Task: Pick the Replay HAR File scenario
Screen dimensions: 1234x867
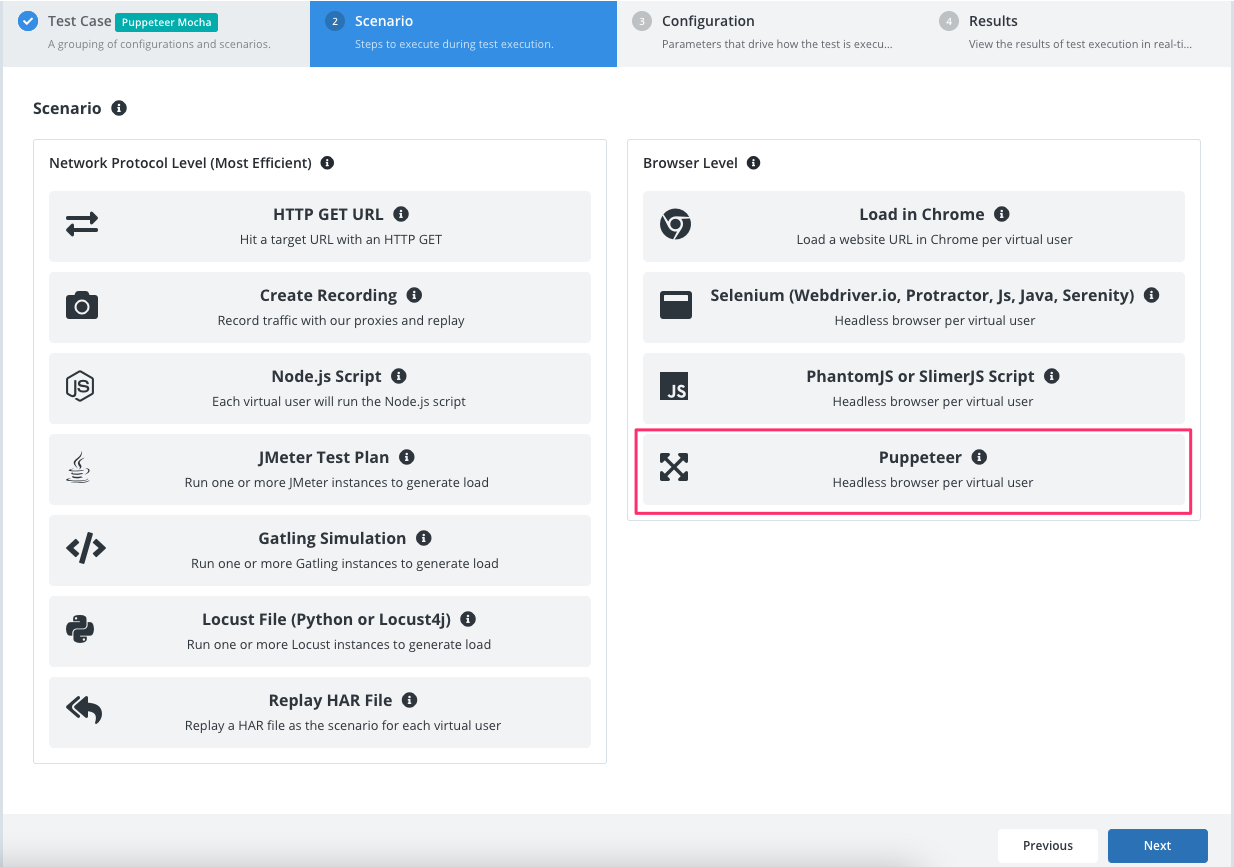Action: pos(320,712)
